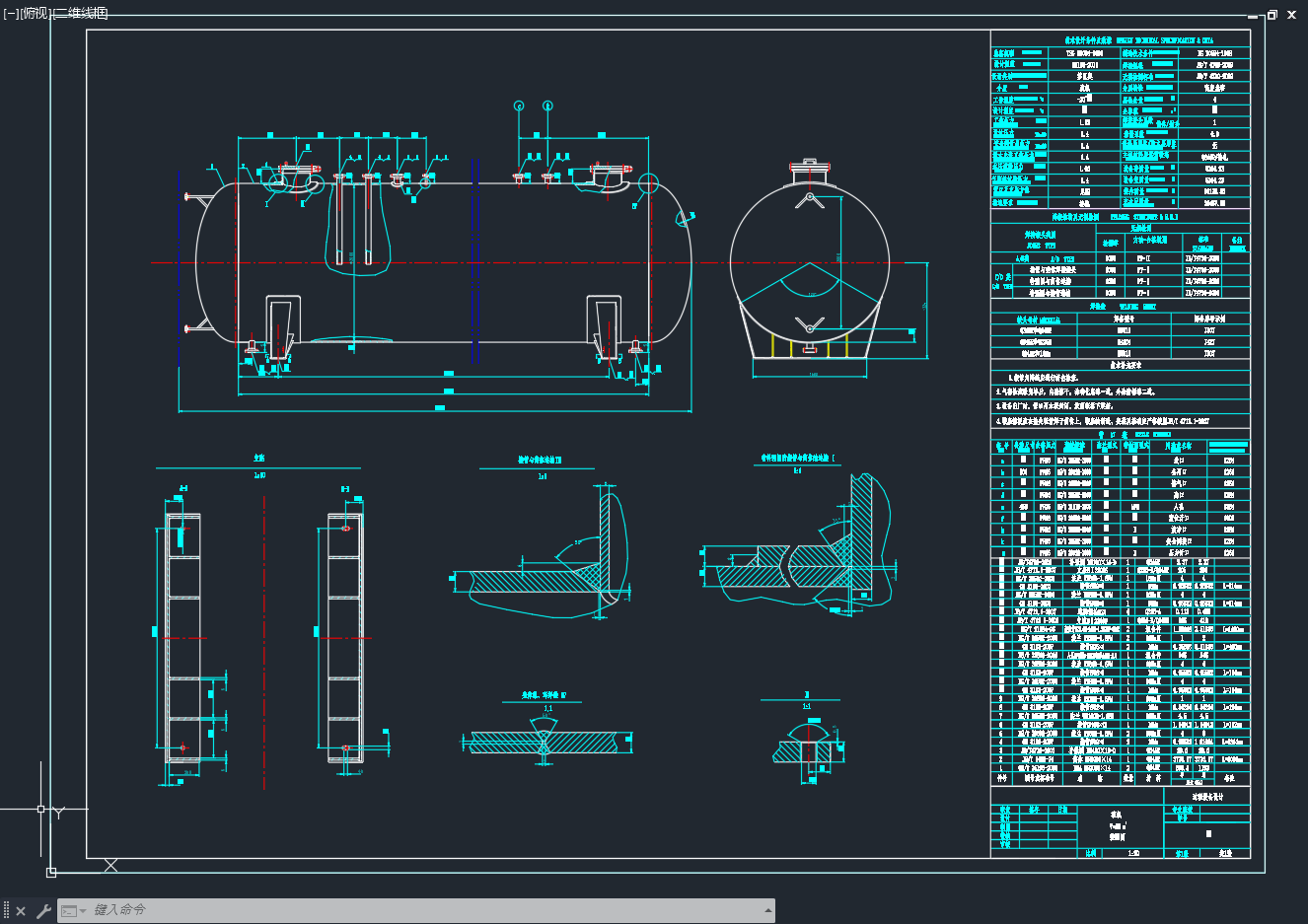Open command line customize wrench options
The width and height of the screenshot is (1308, 924).
click(x=43, y=911)
